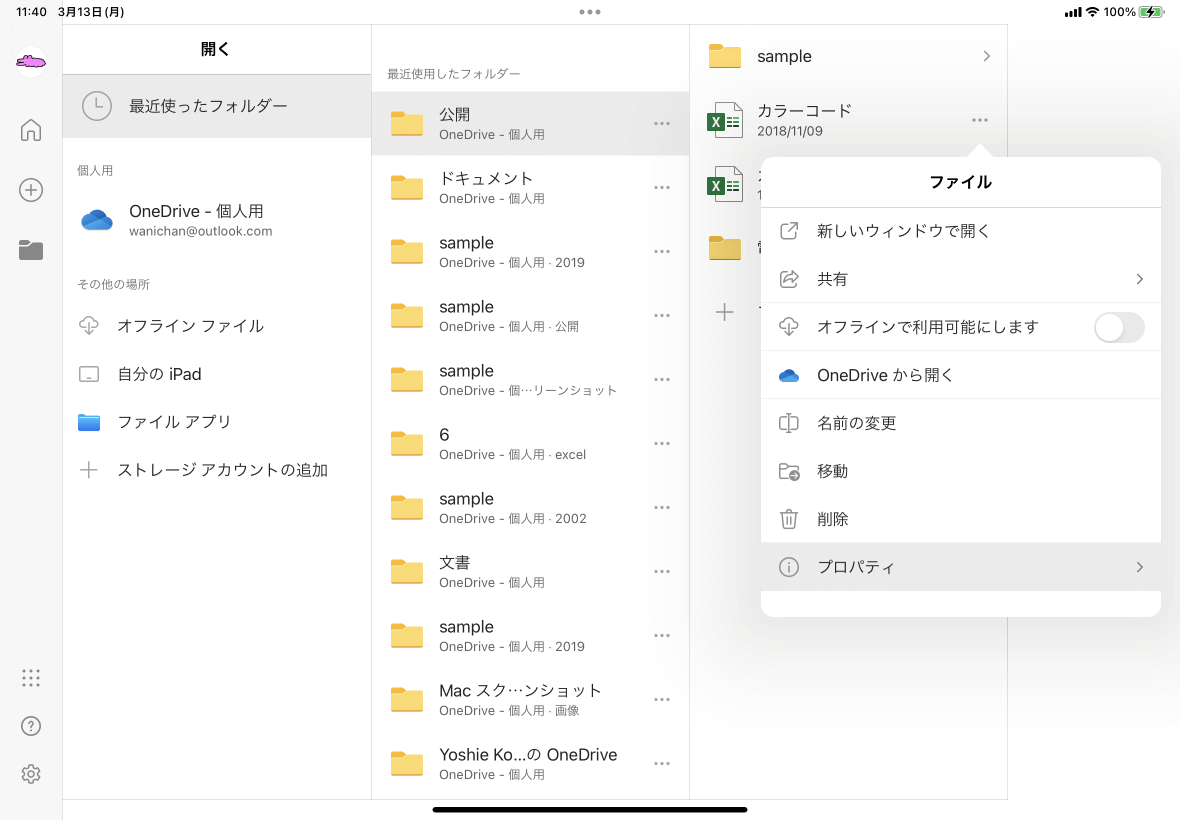This screenshot has height=820, width=1180.
Task: Select 新しいウィンドウで開く menu entry
Action: [903, 231]
